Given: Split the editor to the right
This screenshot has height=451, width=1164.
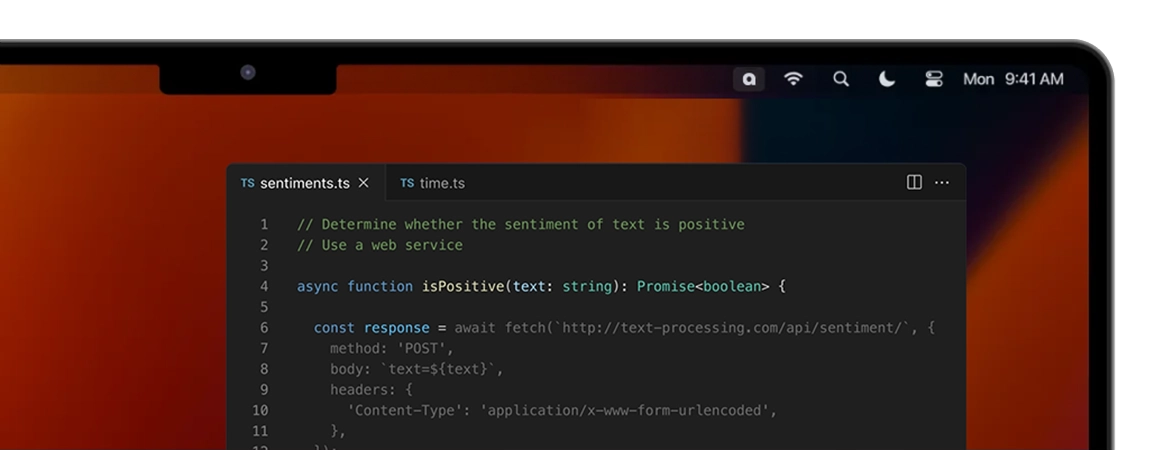Looking at the screenshot, I should pos(915,182).
